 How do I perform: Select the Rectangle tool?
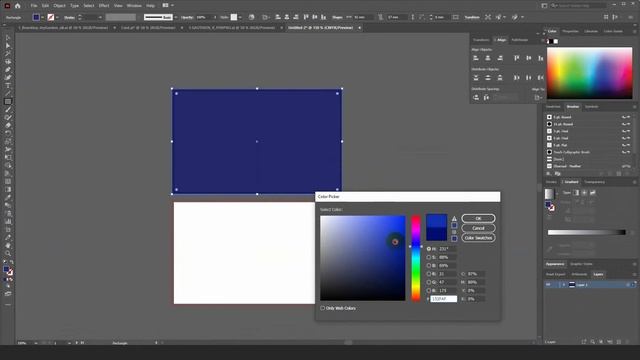[x=8, y=102]
